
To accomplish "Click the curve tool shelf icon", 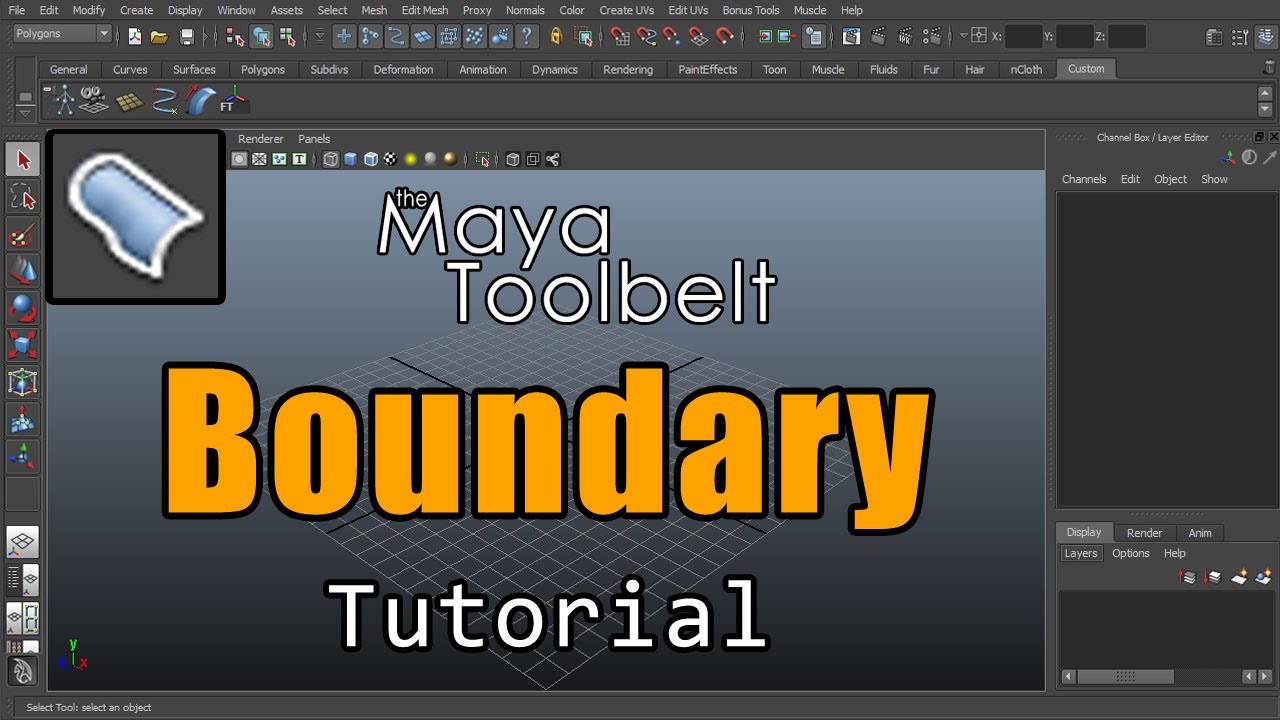I will (164, 100).
